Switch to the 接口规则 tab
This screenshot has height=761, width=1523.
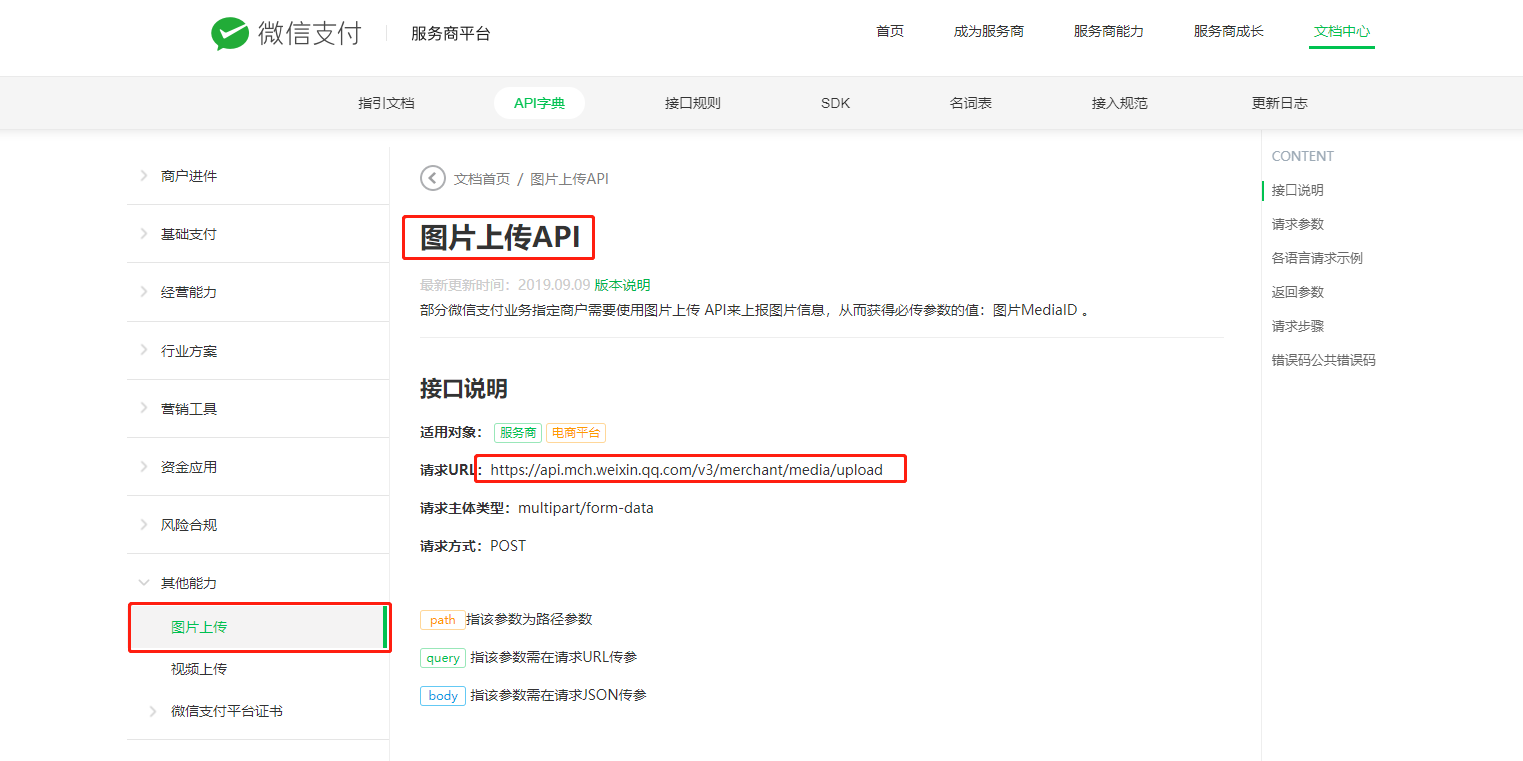[693, 103]
